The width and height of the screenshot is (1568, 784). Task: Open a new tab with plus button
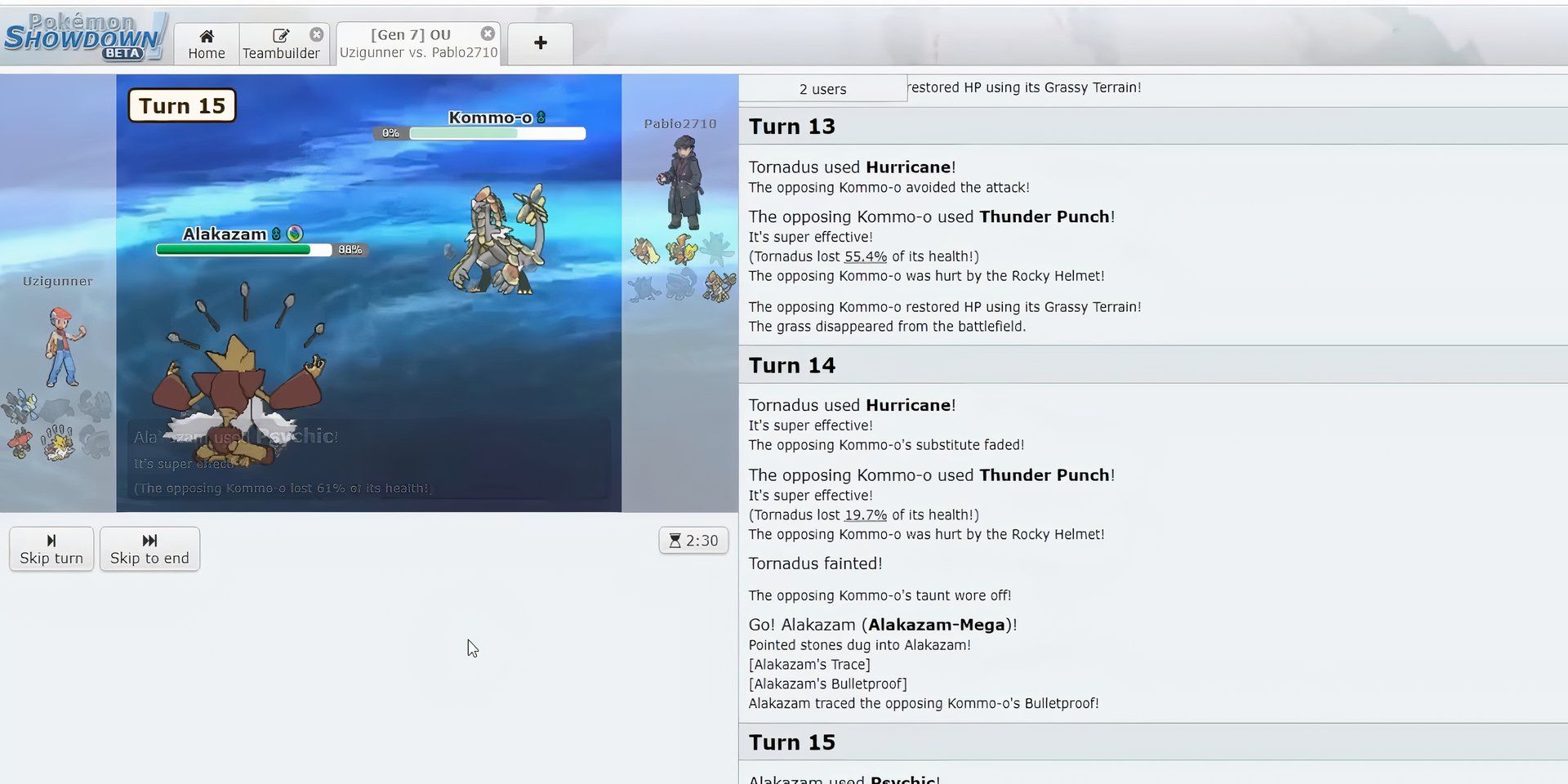[540, 43]
